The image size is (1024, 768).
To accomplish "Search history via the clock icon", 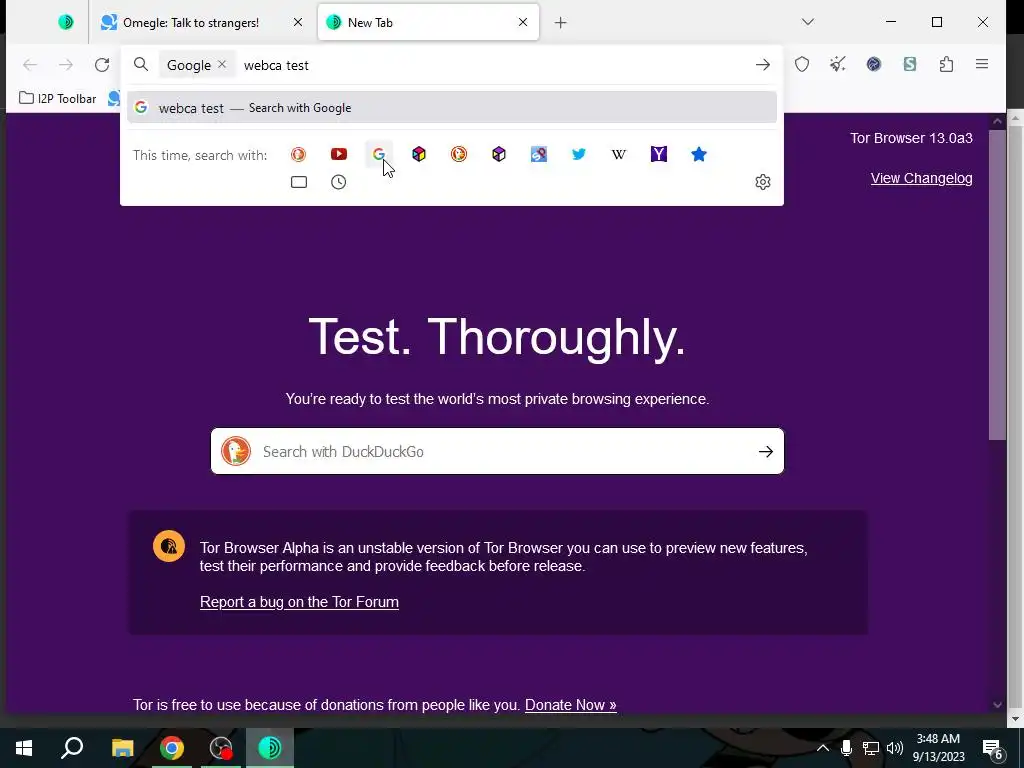I will coord(338,182).
